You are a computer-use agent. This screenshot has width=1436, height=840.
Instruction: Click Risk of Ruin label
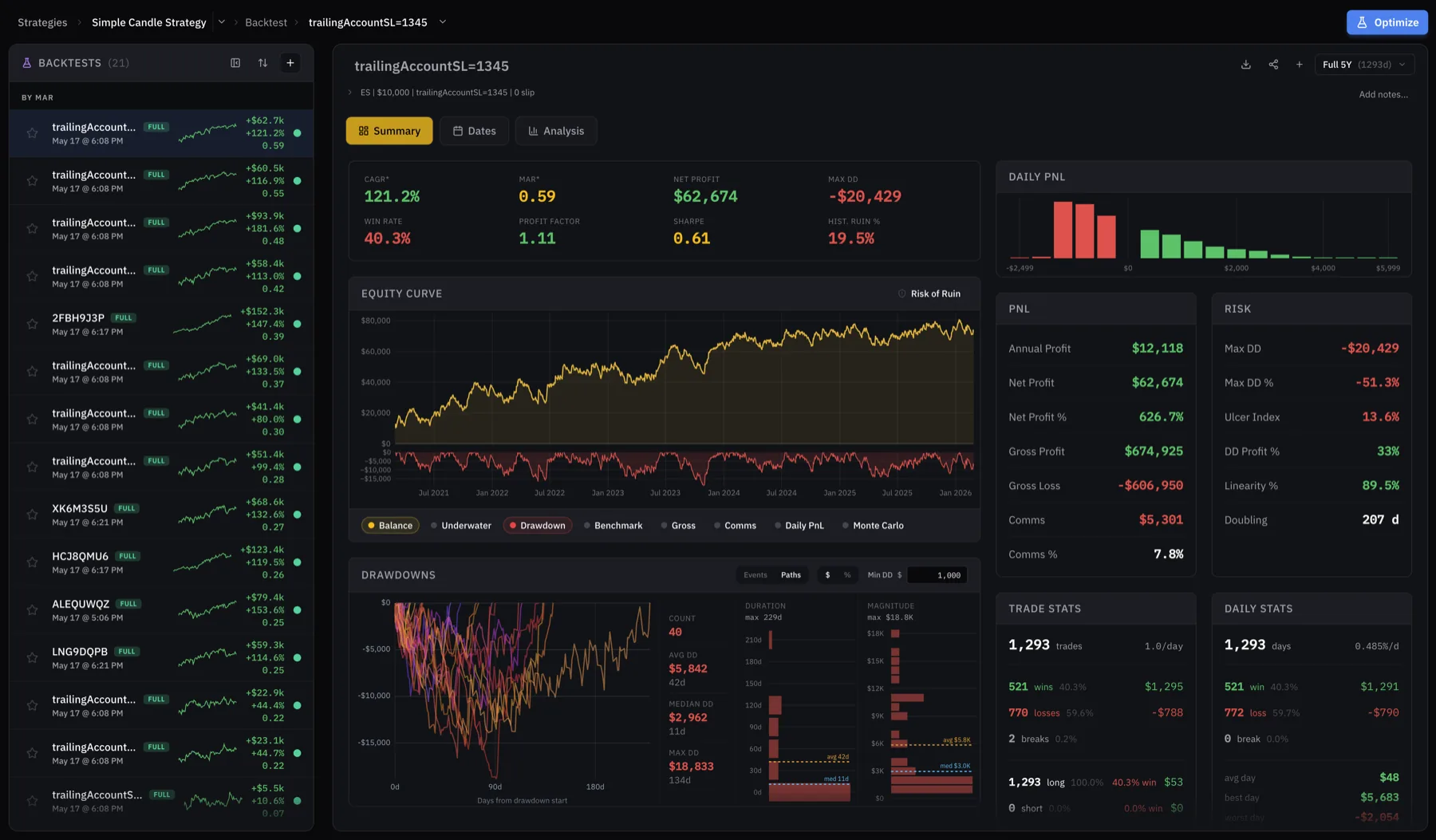pos(936,294)
